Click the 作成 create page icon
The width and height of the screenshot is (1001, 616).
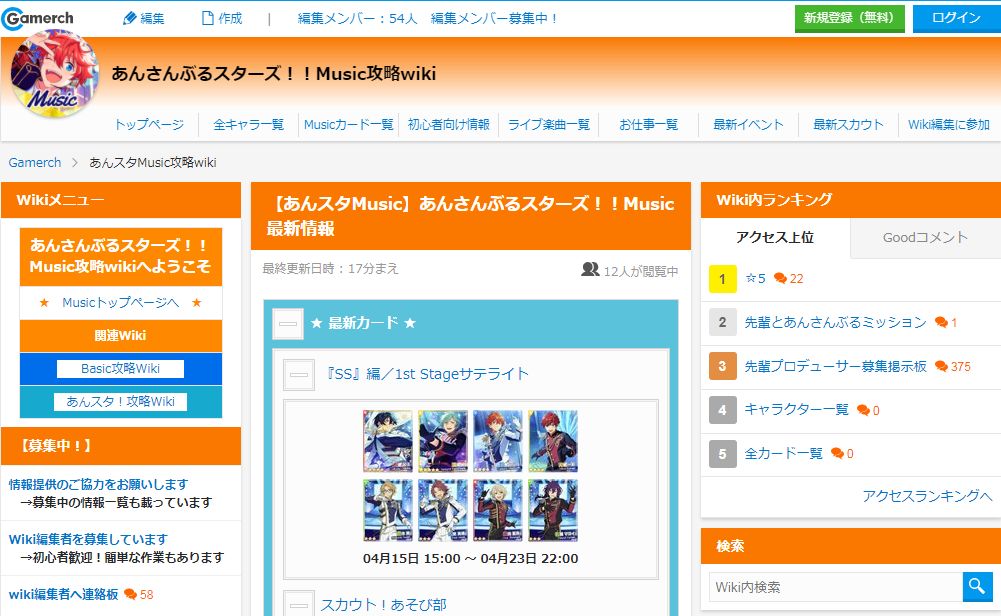point(207,19)
